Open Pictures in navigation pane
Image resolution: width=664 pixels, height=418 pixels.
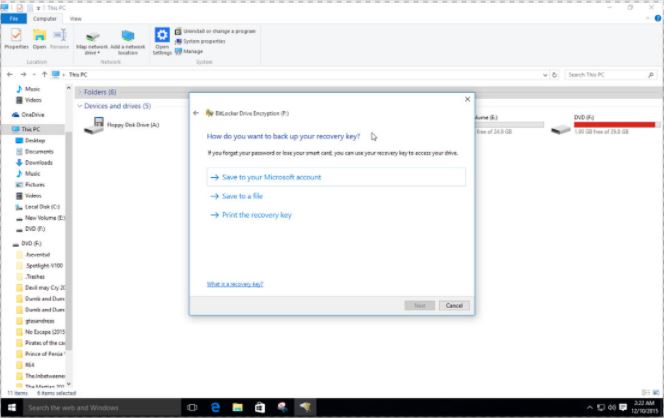coord(30,185)
